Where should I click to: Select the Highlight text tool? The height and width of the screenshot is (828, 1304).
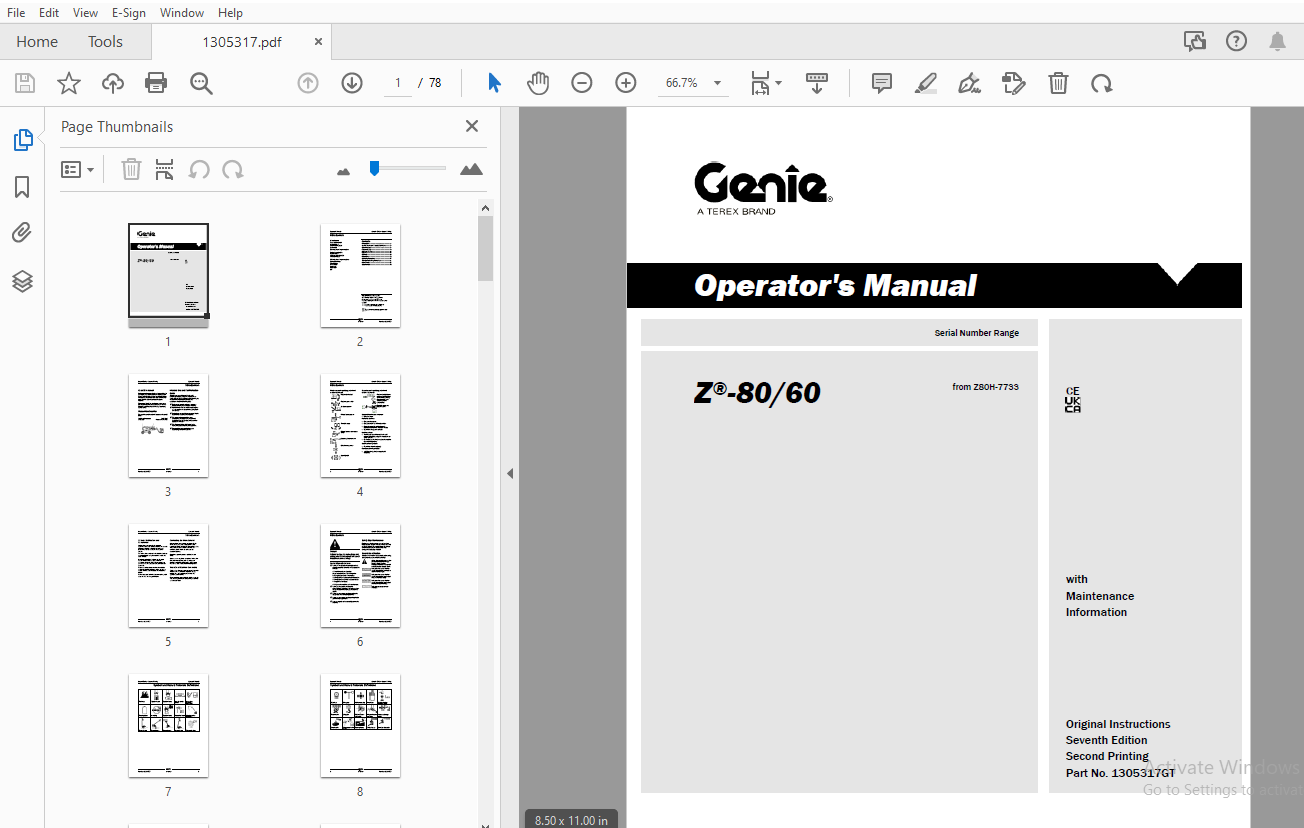[926, 83]
